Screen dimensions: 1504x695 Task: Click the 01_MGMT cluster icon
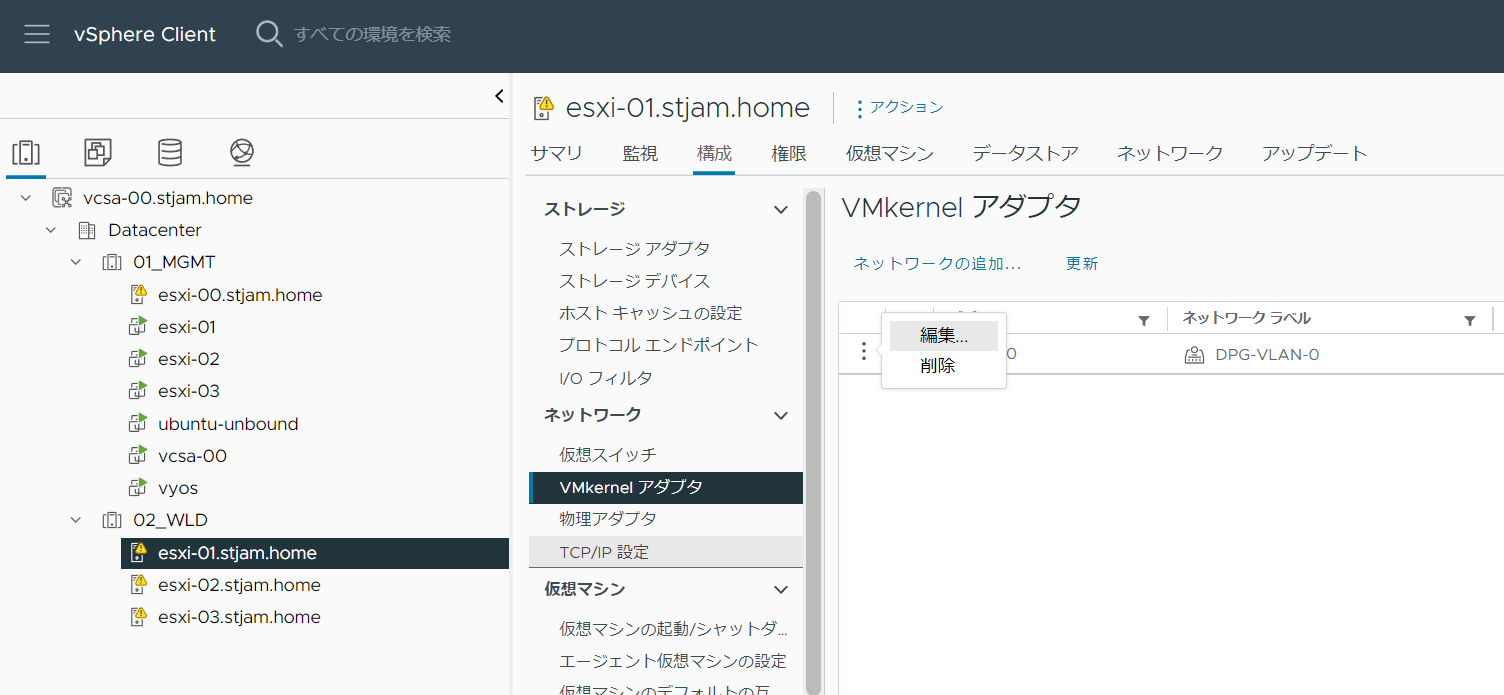point(112,262)
